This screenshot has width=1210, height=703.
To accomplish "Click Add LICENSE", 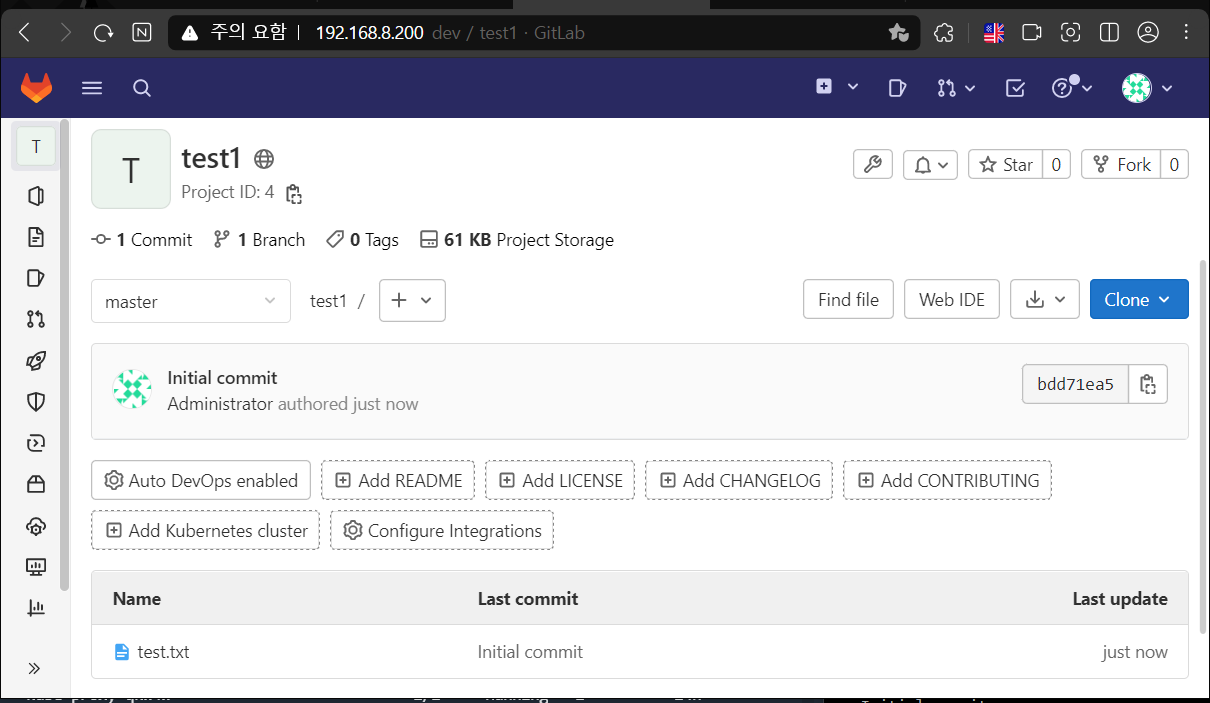I will click(x=560, y=480).
